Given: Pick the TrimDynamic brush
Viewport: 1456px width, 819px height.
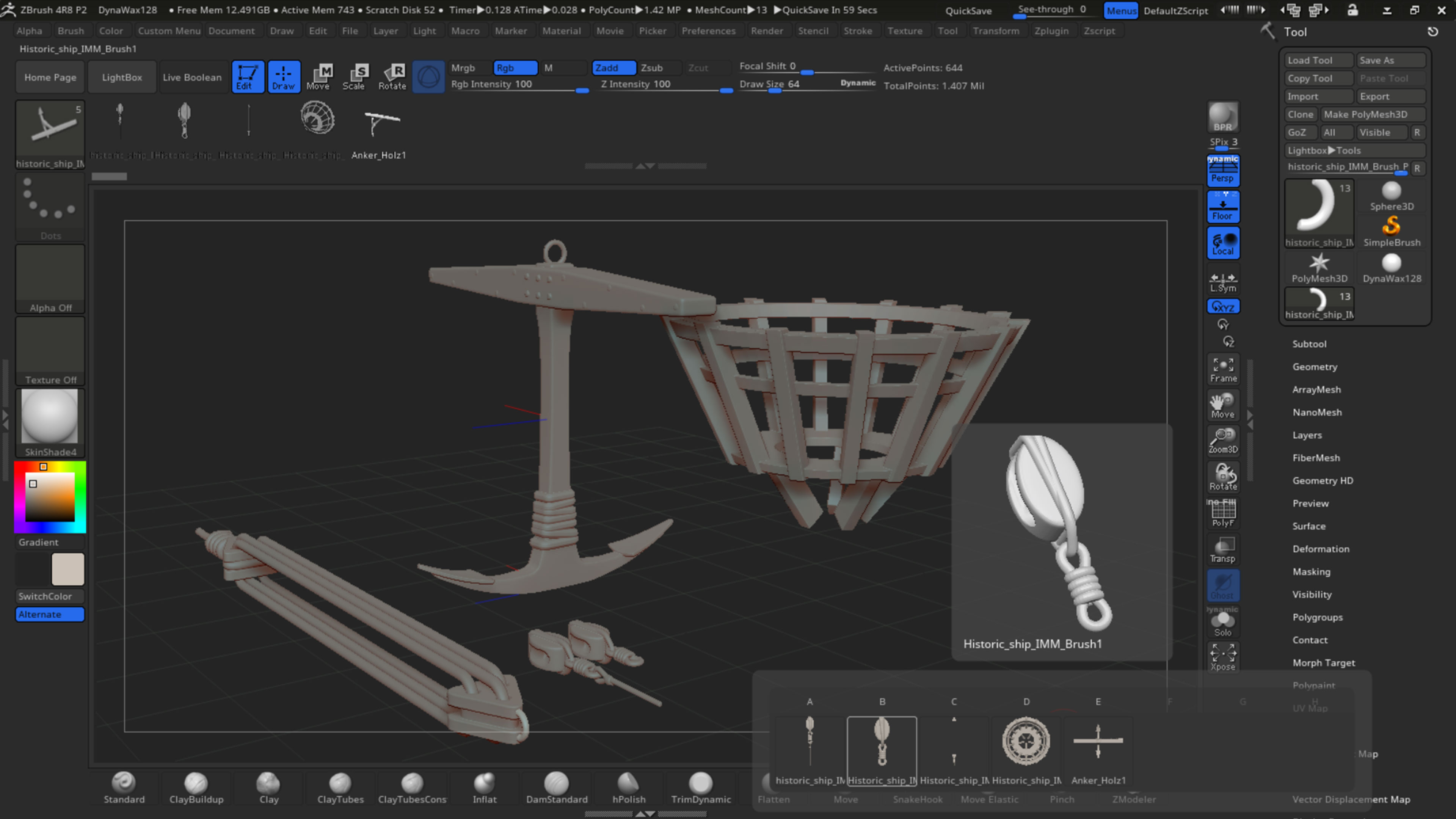Looking at the screenshot, I should click(701, 786).
